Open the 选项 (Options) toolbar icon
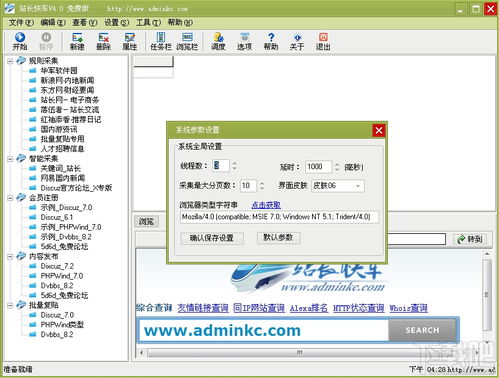Viewport: 499px width, 378px height. (x=244, y=41)
